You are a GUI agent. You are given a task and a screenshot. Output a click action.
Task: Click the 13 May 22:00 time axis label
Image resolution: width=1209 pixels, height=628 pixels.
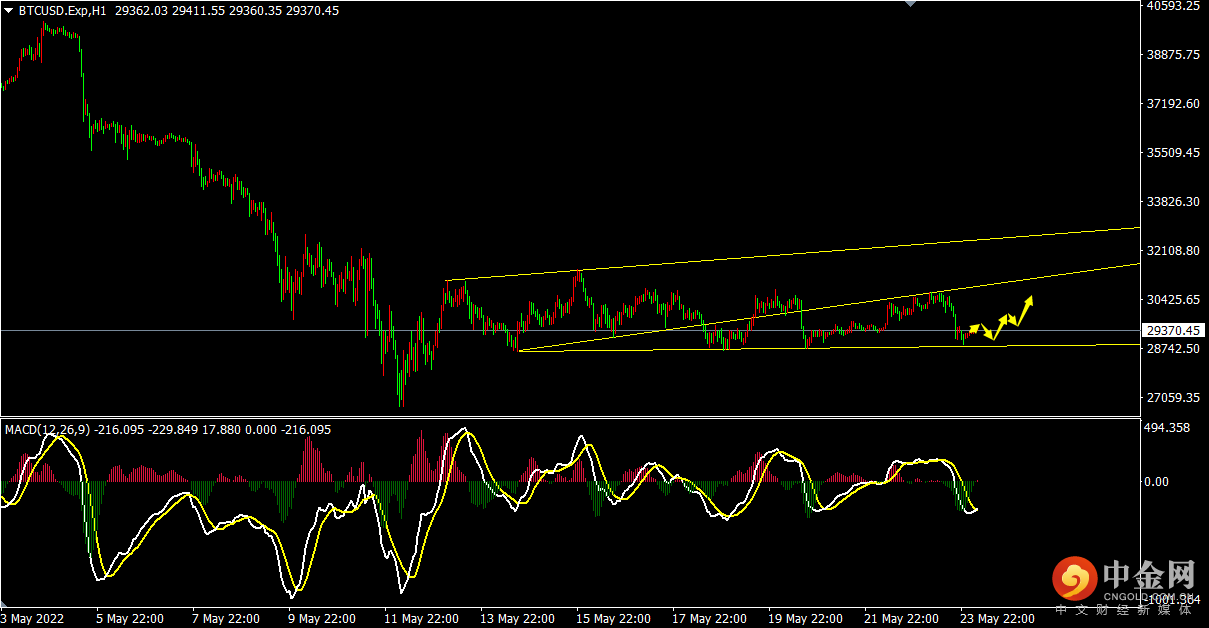tap(516, 618)
